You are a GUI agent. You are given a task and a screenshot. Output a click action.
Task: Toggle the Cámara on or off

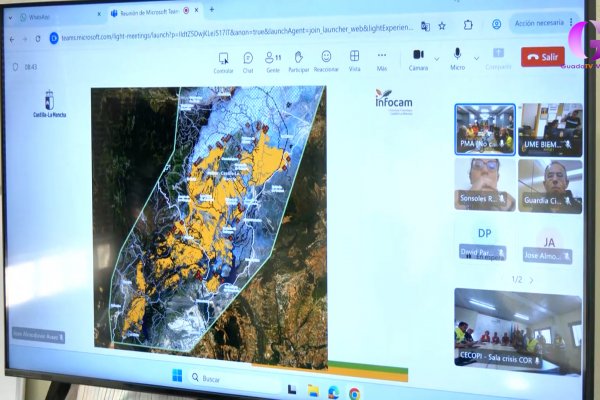click(x=418, y=60)
